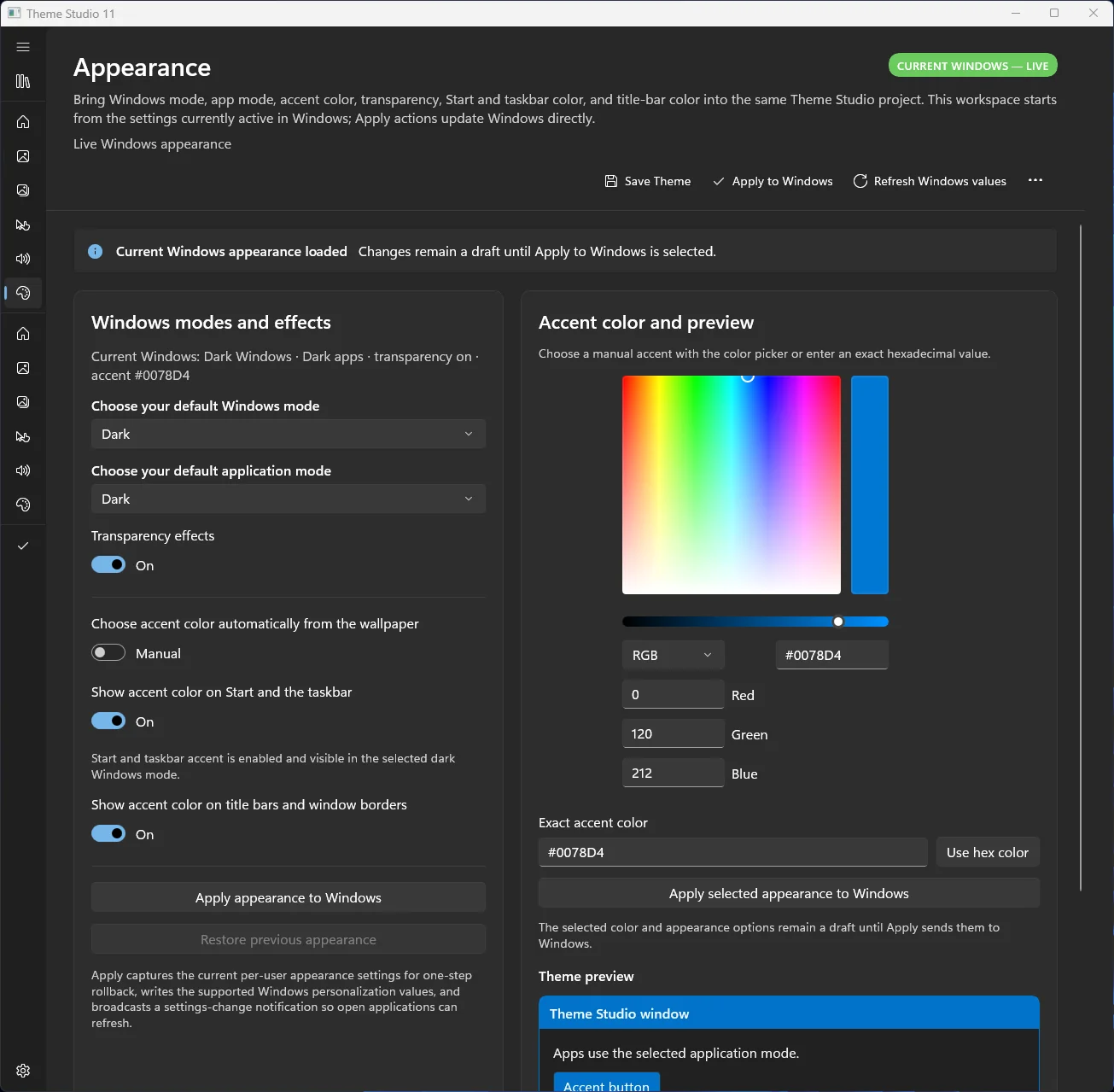The height and width of the screenshot is (1092, 1114).
Task: Click the Accent color and preview heading
Action: (646, 323)
